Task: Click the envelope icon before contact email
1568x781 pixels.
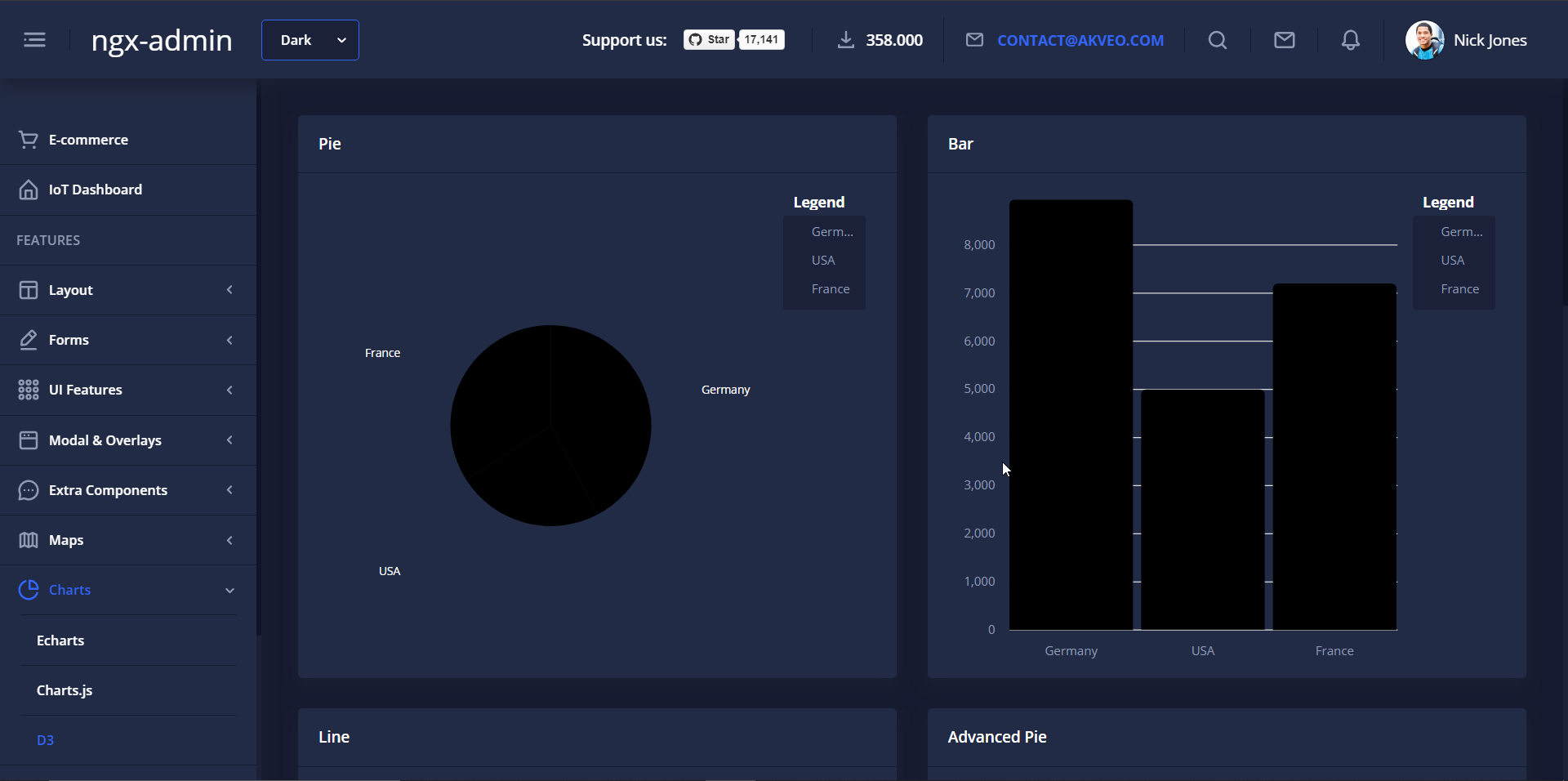Action: pyautogui.click(x=974, y=40)
